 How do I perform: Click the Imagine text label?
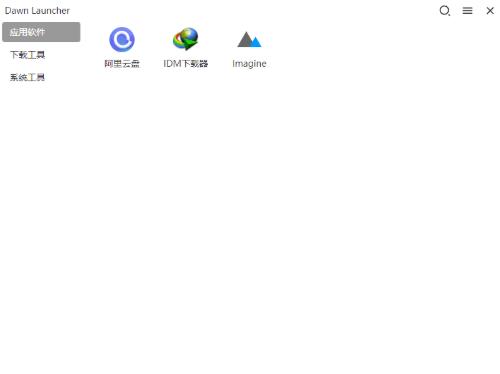pyautogui.click(x=249, y=63)
